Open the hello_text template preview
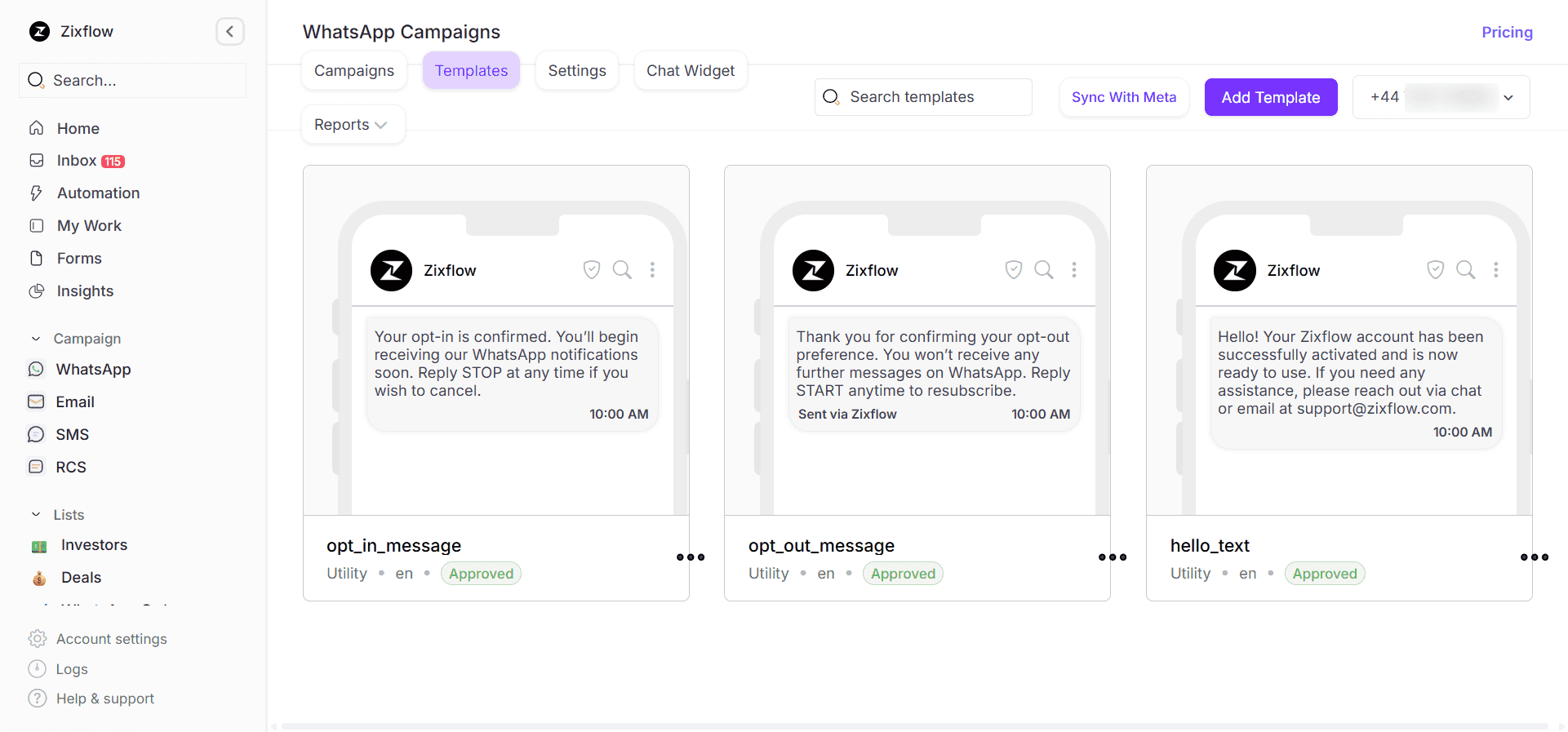Viewport: 1568px width, 732px height. point(1339,340)
